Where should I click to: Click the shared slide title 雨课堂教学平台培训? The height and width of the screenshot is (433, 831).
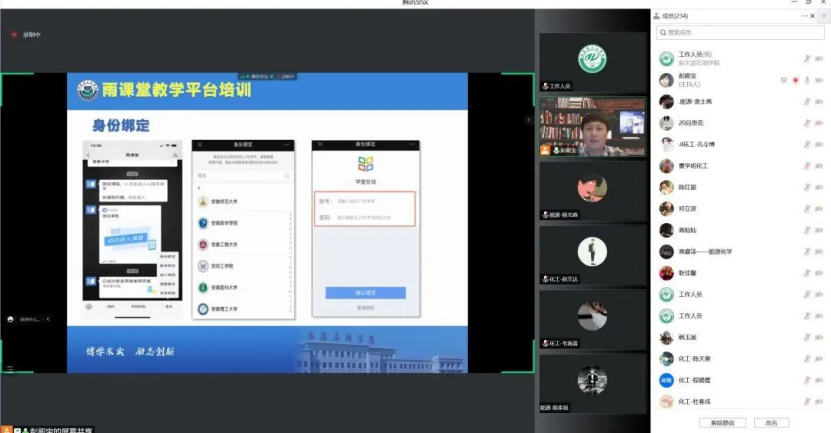click(x=176, y=90)
